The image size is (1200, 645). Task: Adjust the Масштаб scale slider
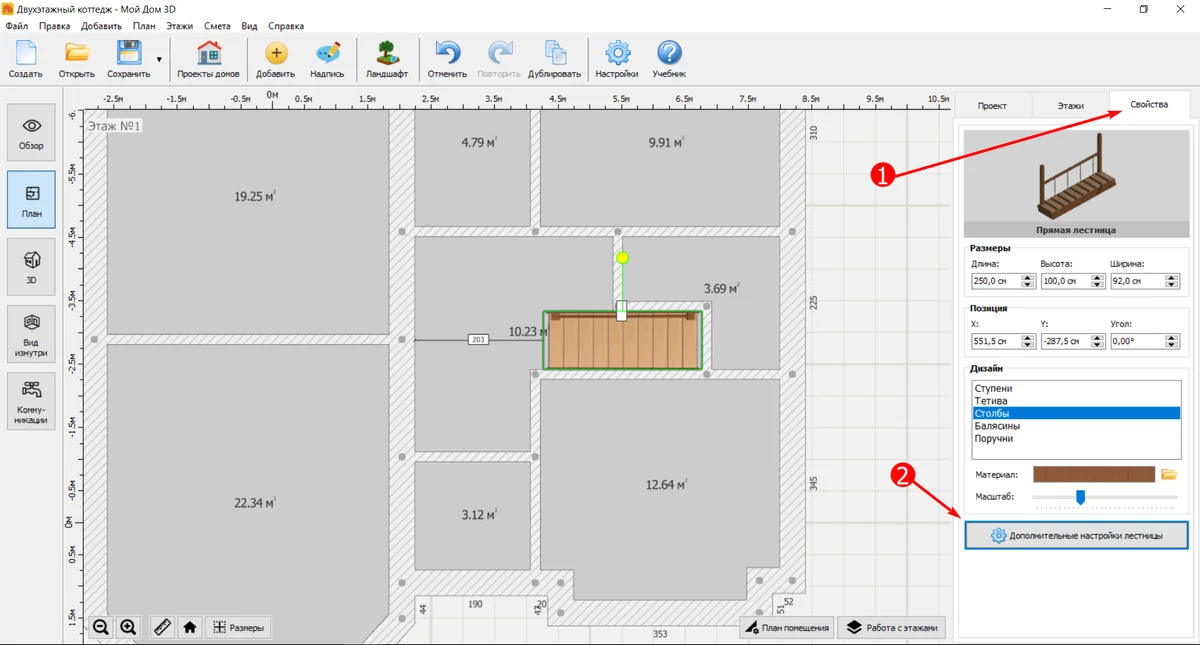pos(1080,497)
